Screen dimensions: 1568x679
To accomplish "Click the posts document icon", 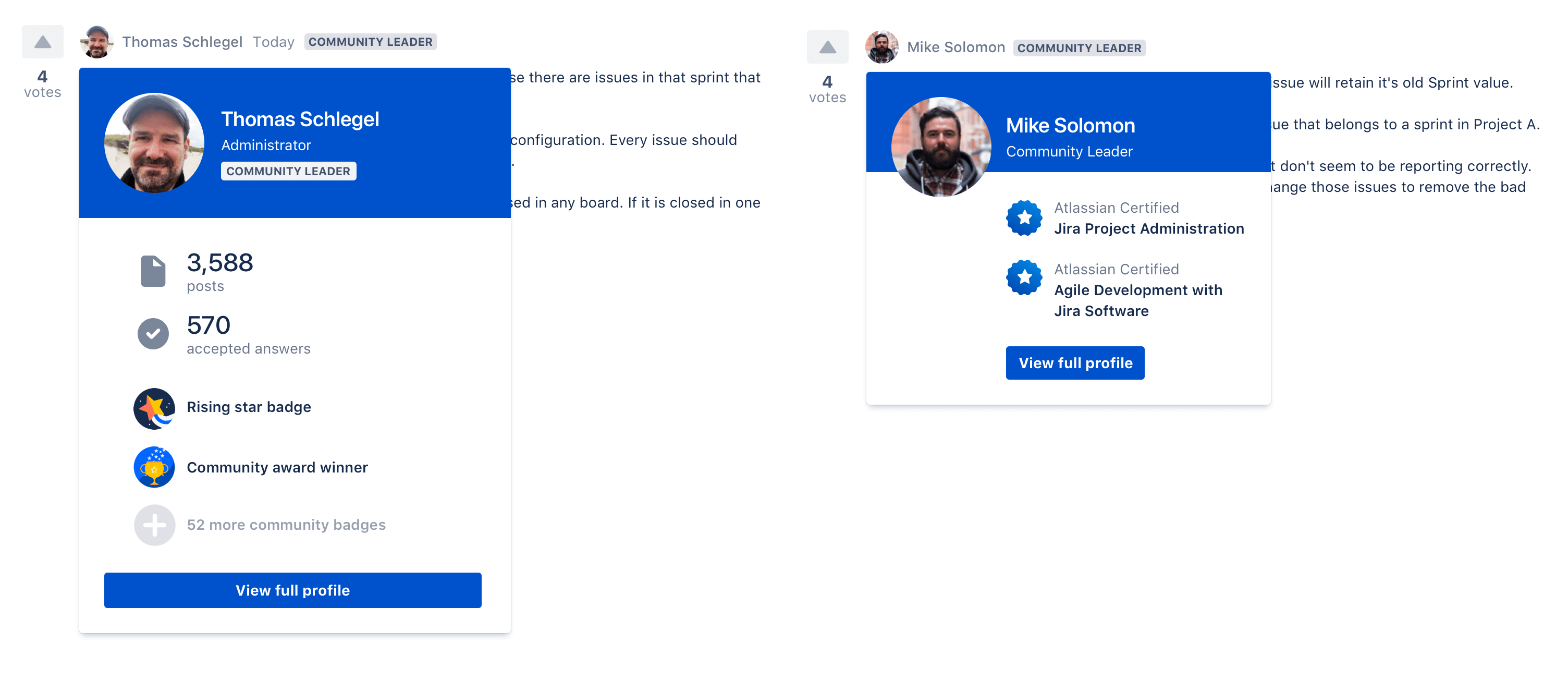I will pyautogui.click(x=153, y=271).
